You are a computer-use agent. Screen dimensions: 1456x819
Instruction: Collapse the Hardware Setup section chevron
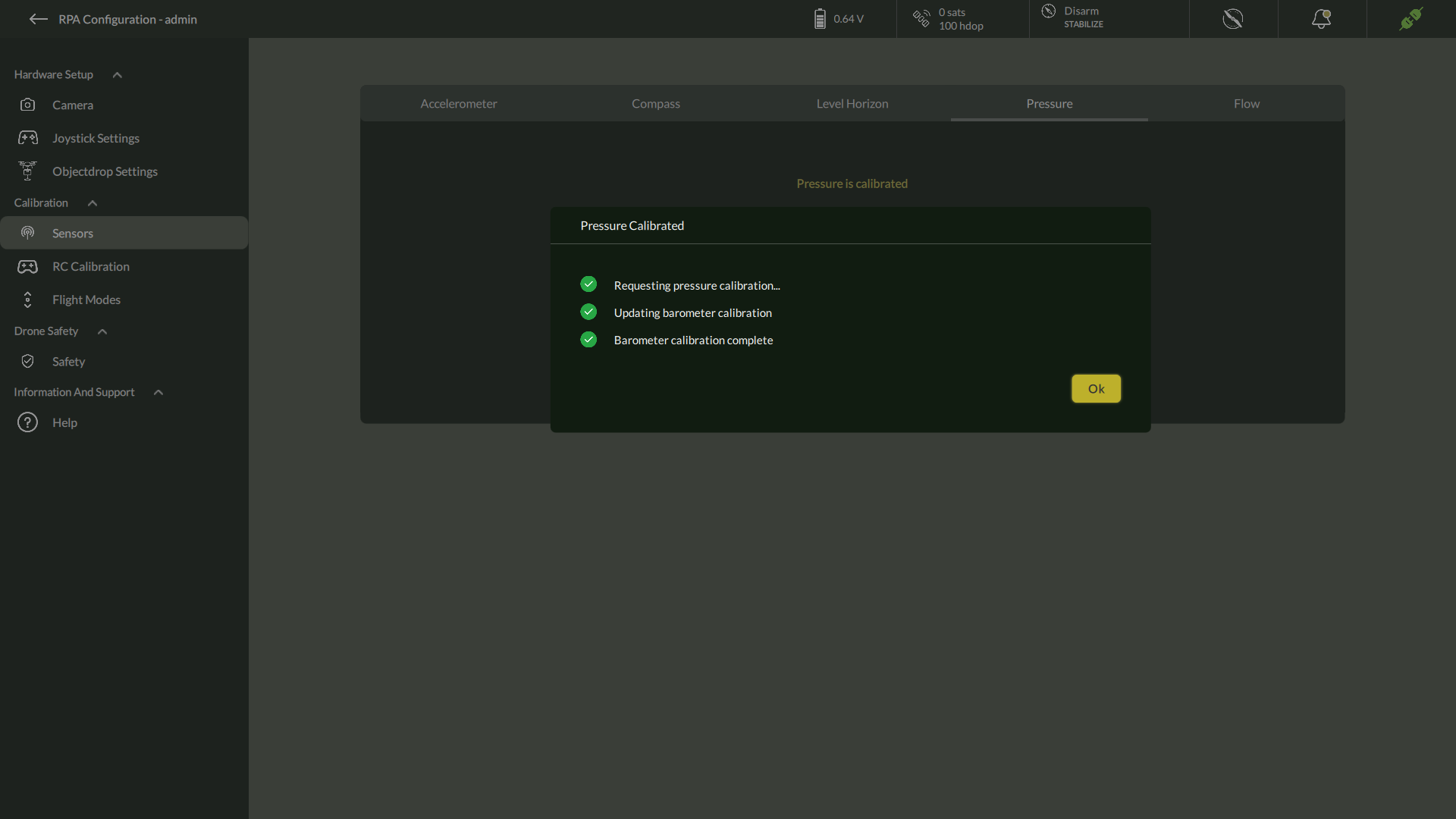[118, 74]
